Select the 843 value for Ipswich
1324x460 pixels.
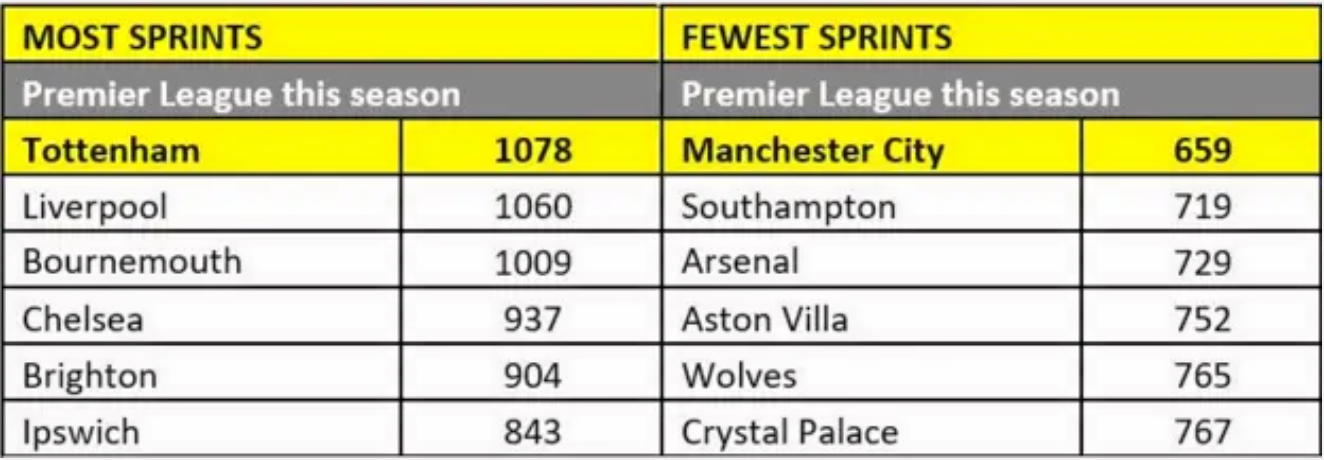[534, 432]
